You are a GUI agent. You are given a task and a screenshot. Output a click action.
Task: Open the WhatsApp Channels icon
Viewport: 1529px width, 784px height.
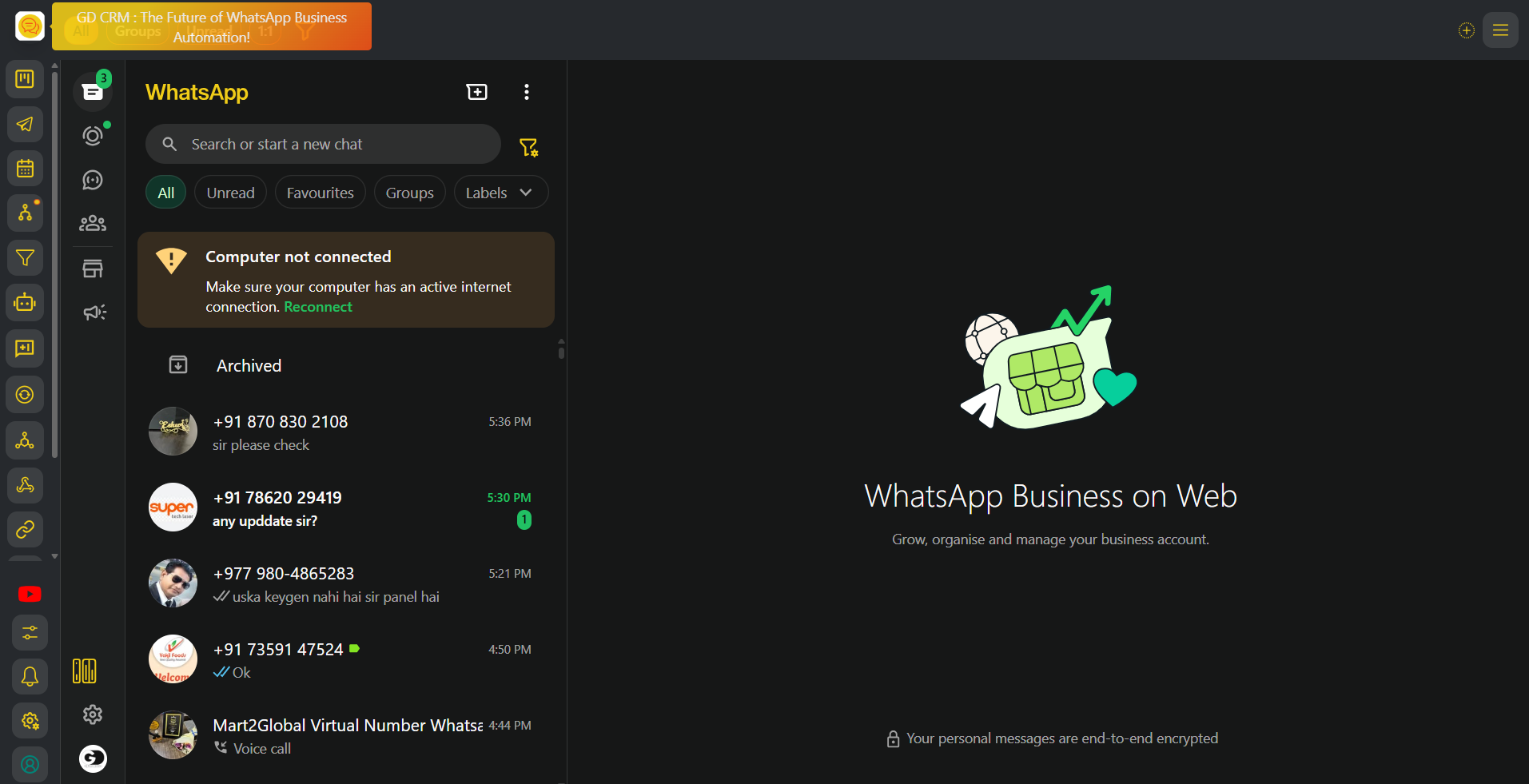pyautogui.click(x=93, y=180)
